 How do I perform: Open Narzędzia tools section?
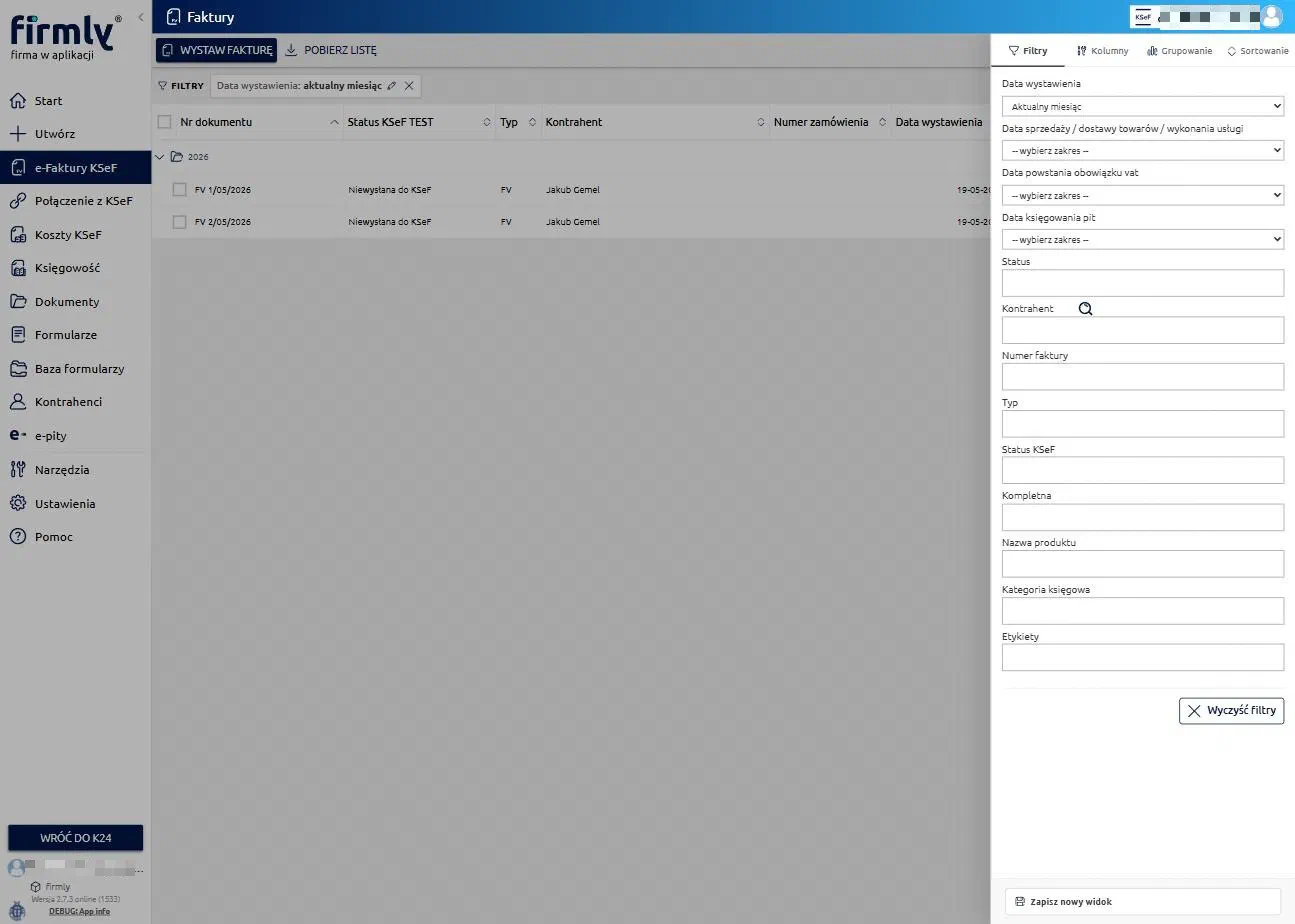click(49, 470)
